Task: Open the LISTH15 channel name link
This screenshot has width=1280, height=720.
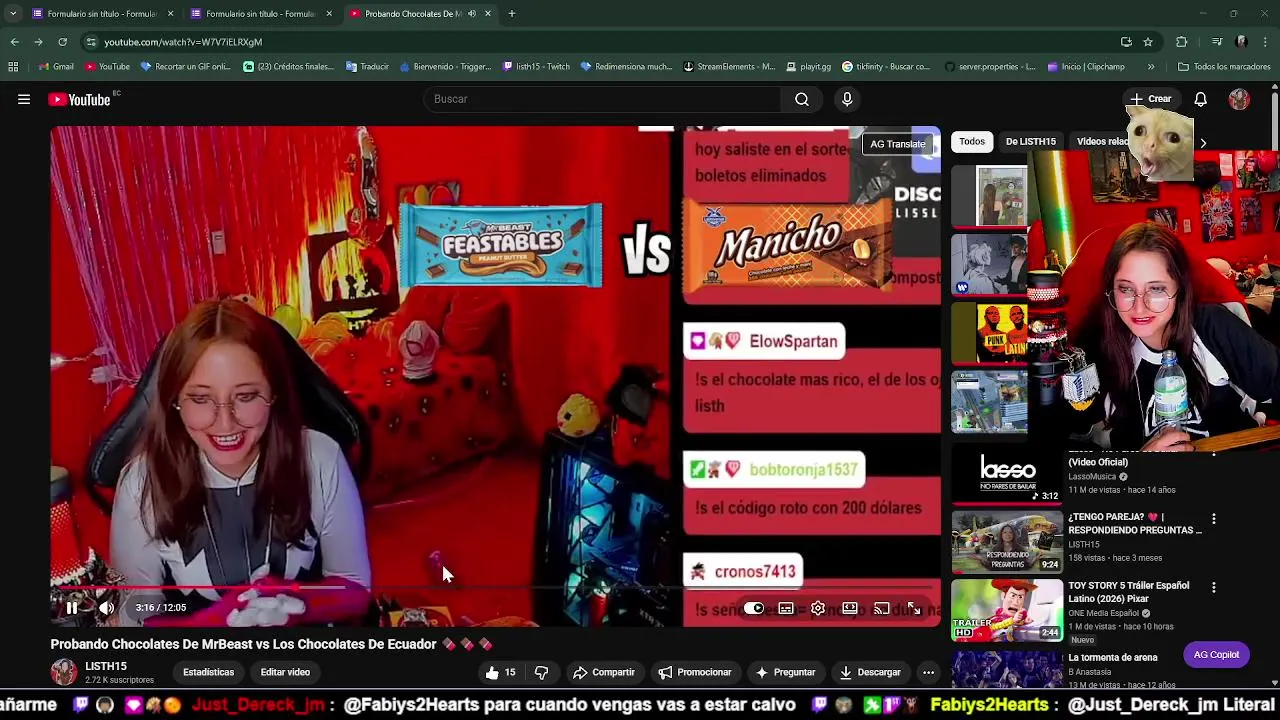Action: [x=106, y=666]
